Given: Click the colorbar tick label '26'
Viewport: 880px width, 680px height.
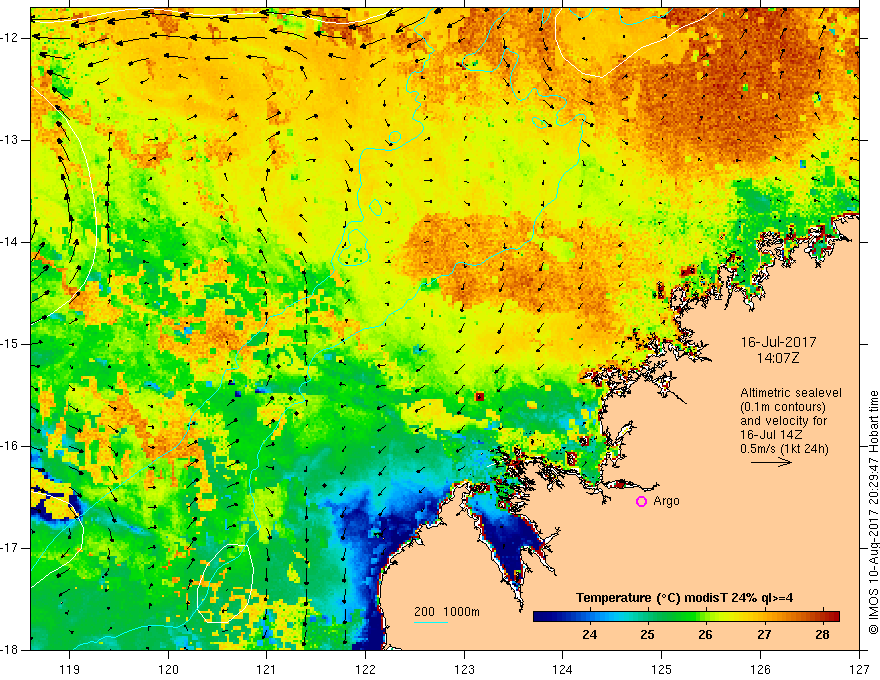Looking at the screenshot, I should point(705,635).
